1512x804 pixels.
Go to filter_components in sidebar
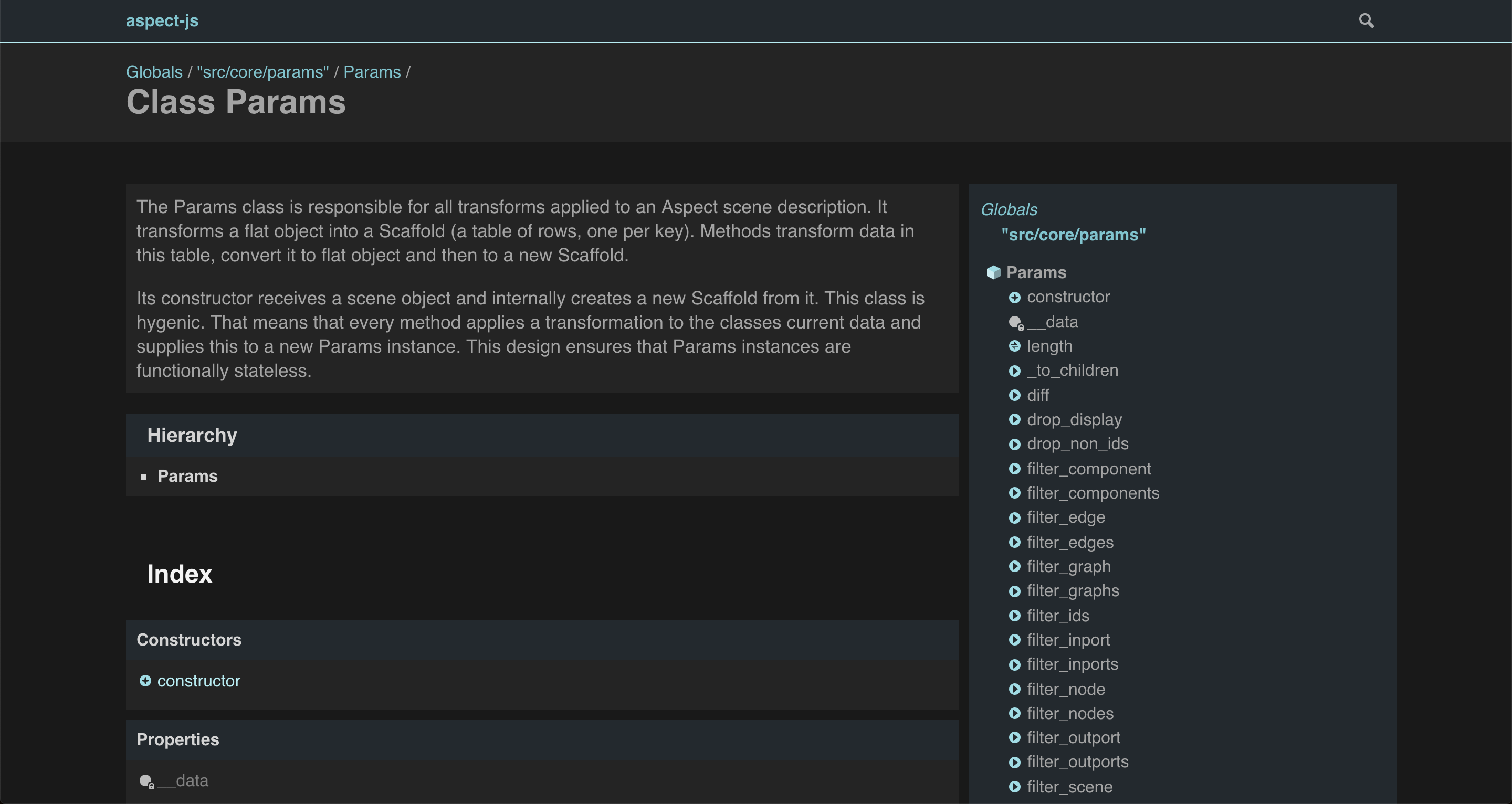[x=1093, y=493]
